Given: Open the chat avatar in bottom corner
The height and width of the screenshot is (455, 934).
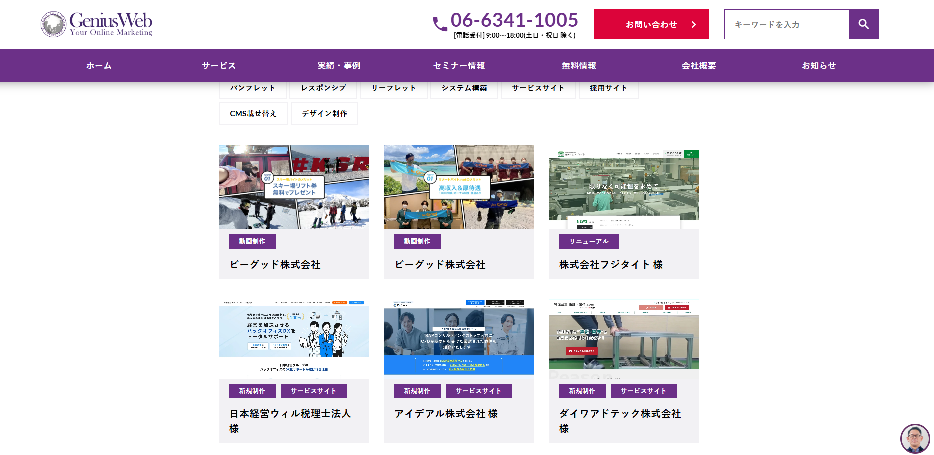Looking at the screenshot, I should pos(914,438).
